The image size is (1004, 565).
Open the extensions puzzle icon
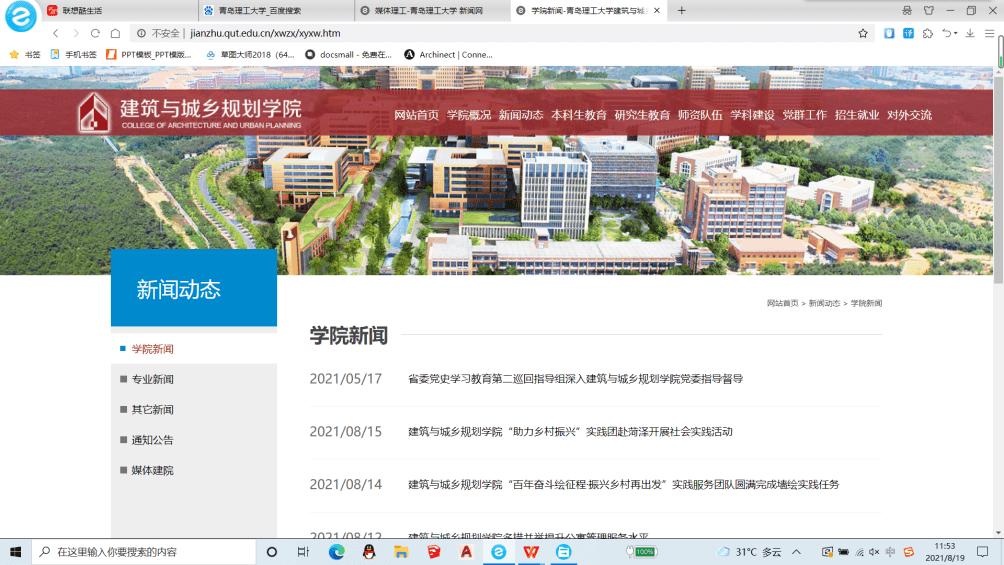(928, 33)
